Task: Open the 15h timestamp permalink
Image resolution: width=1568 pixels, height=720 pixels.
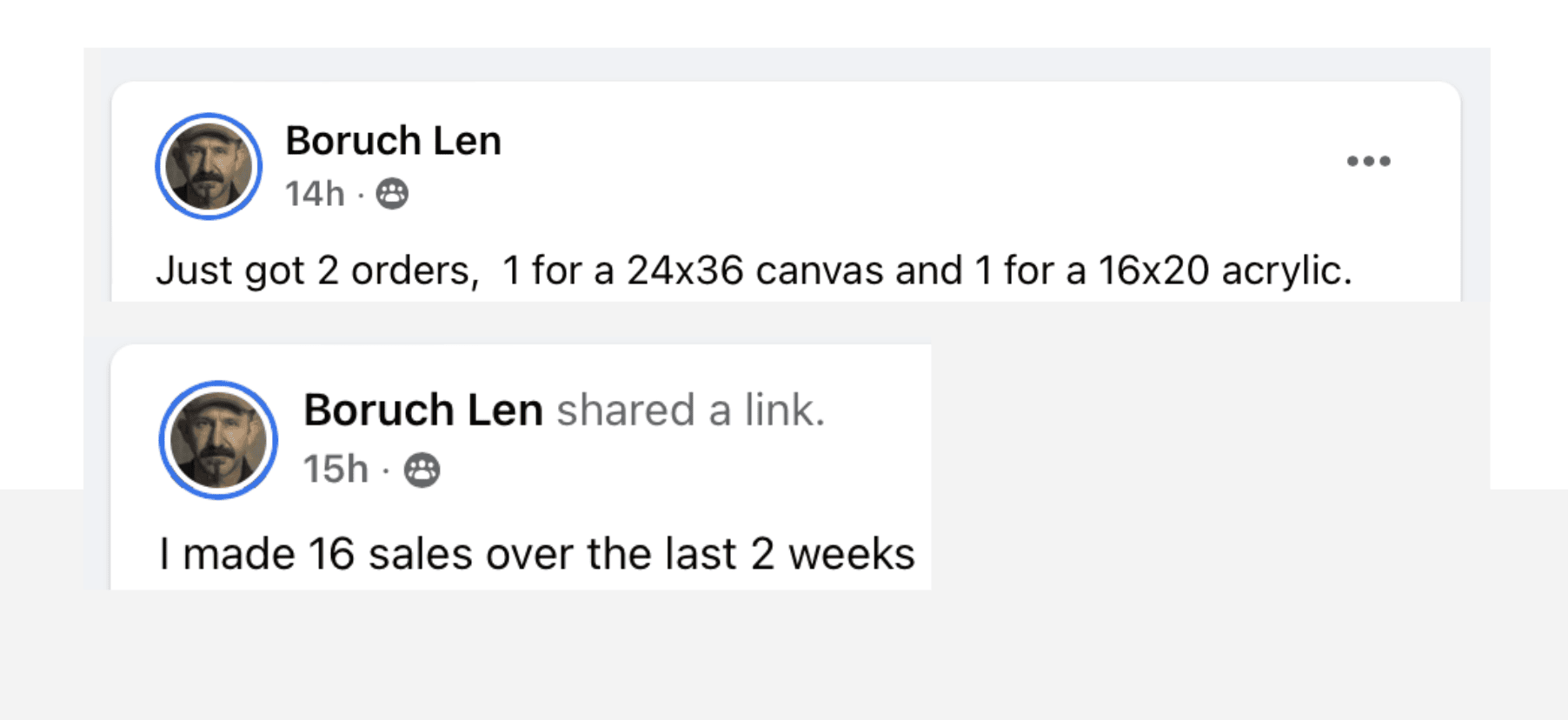Action: pyautogui.click(x=336, y=470)
